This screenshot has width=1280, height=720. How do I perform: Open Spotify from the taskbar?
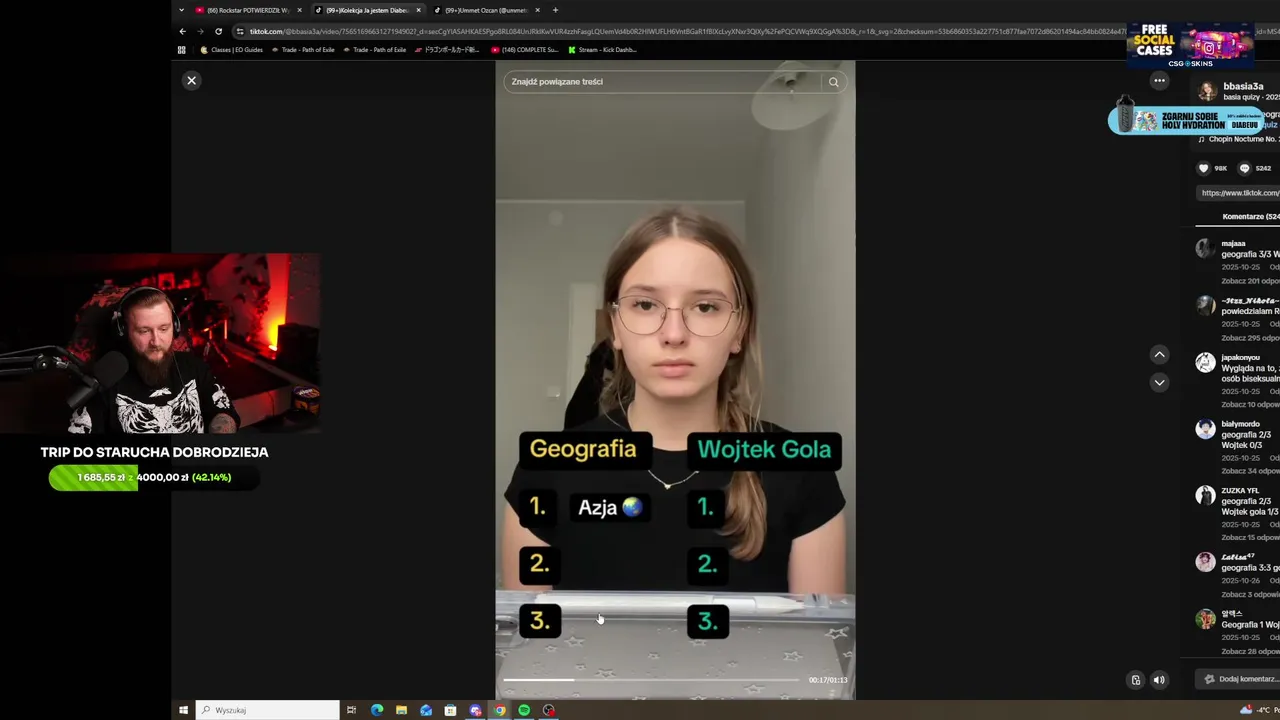(x=524, y=710)
